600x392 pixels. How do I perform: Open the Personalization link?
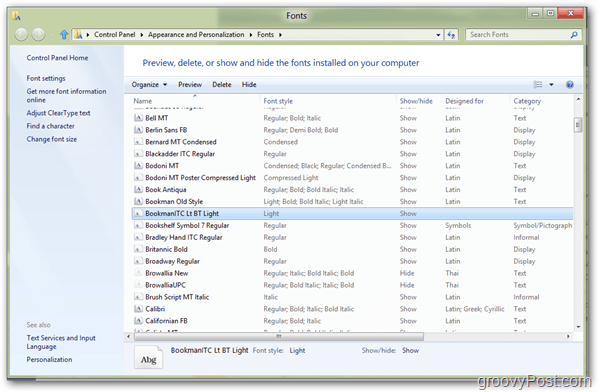pos(49,359)
